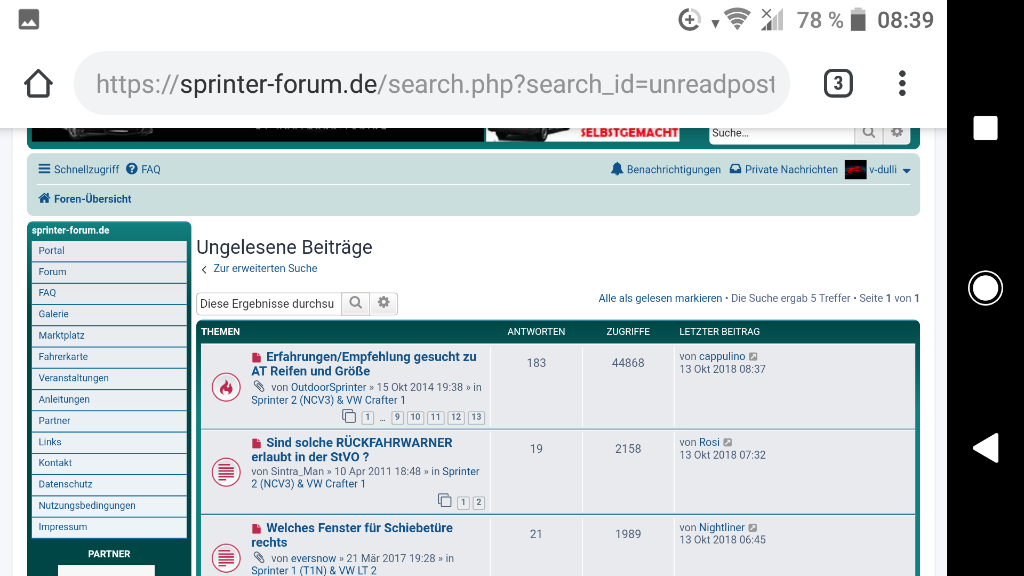Click Alle als gelesen markieren

point(660,298)
